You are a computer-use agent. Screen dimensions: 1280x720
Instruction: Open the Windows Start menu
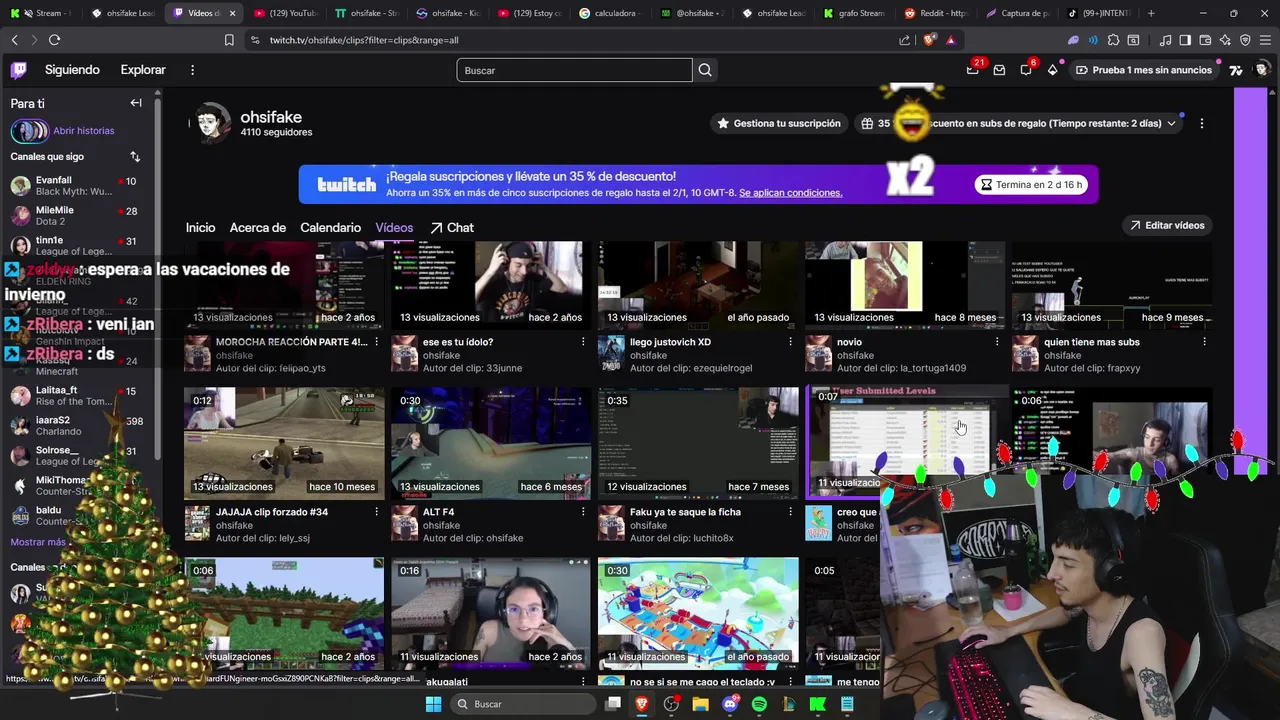pos(433,704)
